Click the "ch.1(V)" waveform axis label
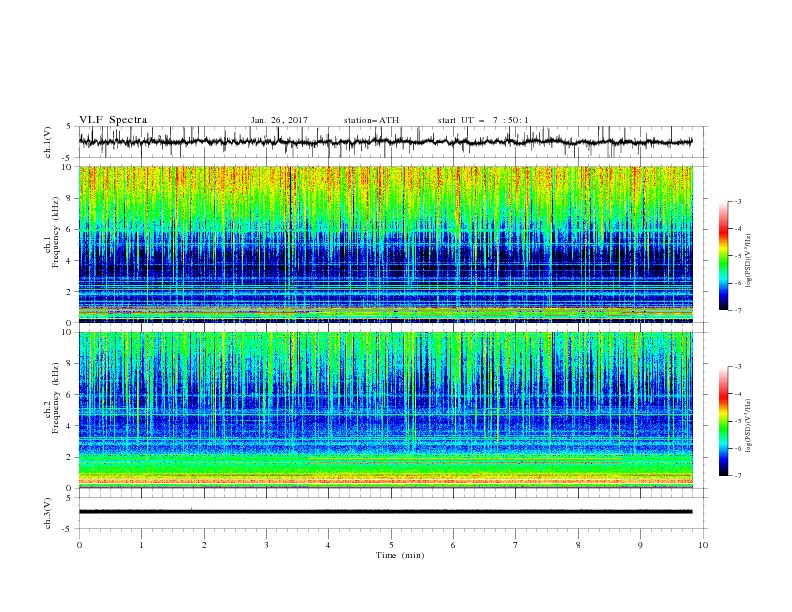Viewport: 792px width, 612px height. tap(48, 142)
